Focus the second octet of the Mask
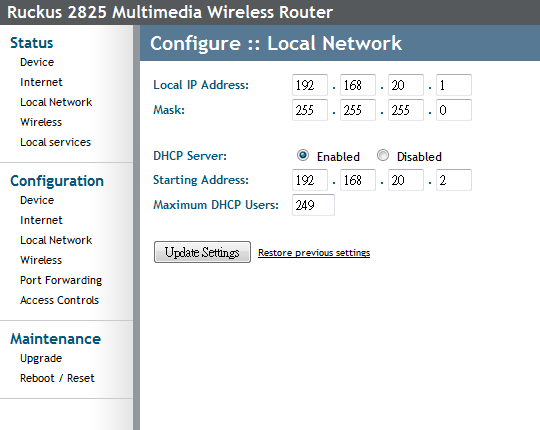This screenshot has height=430, width=540. pyautogui.click(x=358, y=110)
